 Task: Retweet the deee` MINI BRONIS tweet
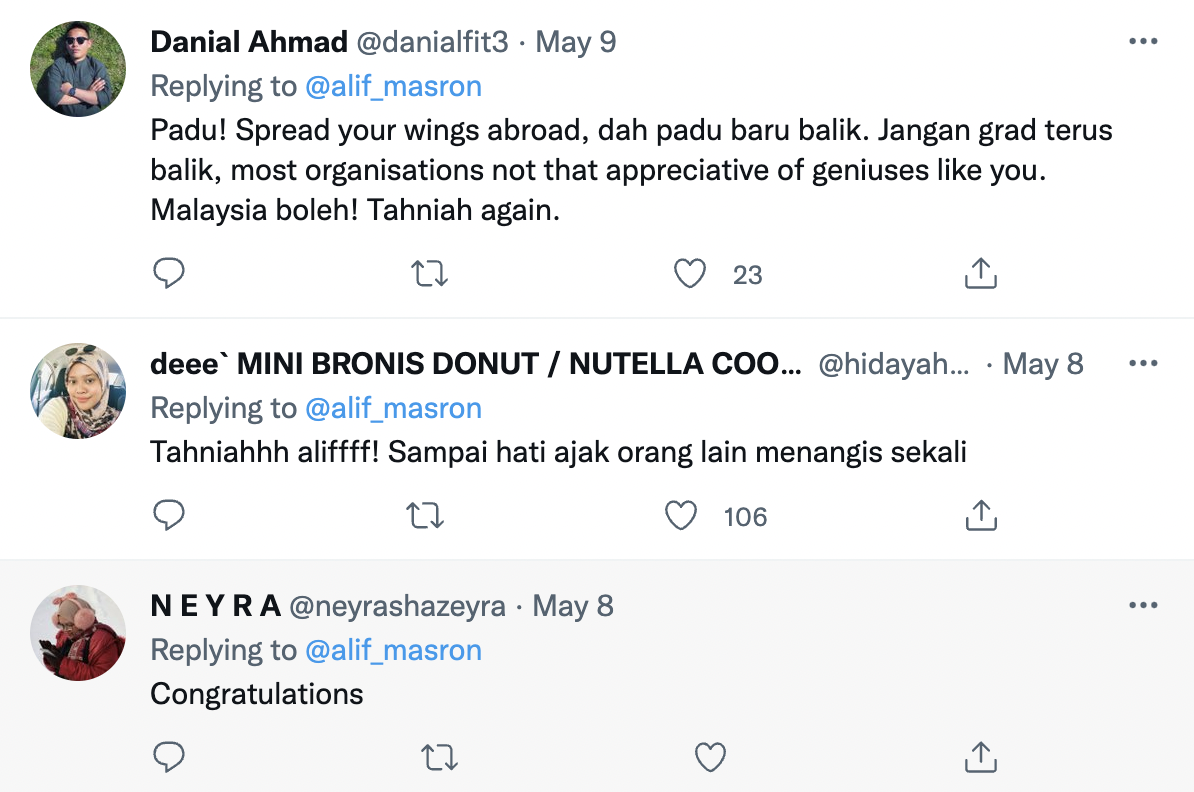(x=427, y=515)
